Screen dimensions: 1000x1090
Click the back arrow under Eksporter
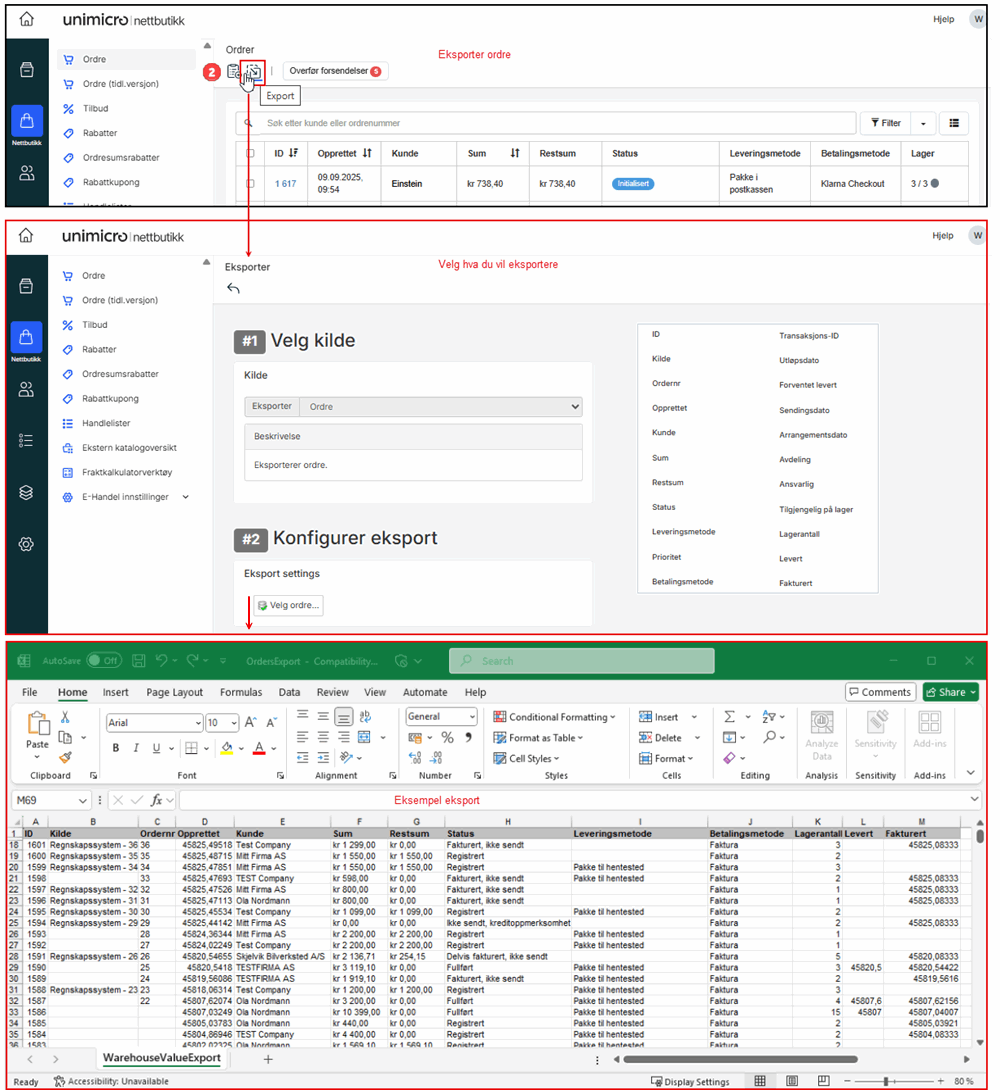tap(233, 289)
